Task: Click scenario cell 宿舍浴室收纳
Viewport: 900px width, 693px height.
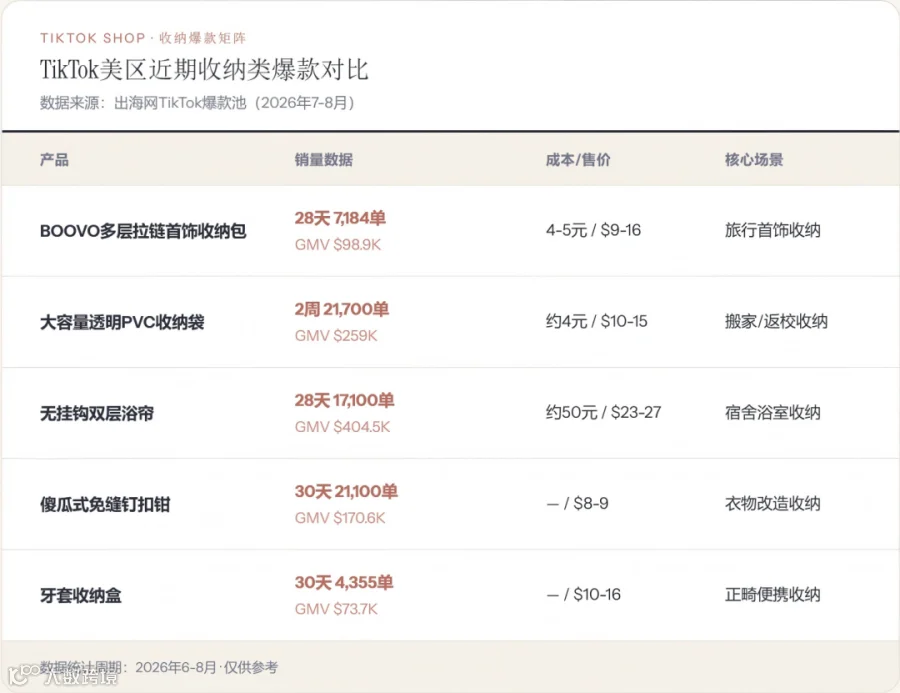Action: click(773, 412)
